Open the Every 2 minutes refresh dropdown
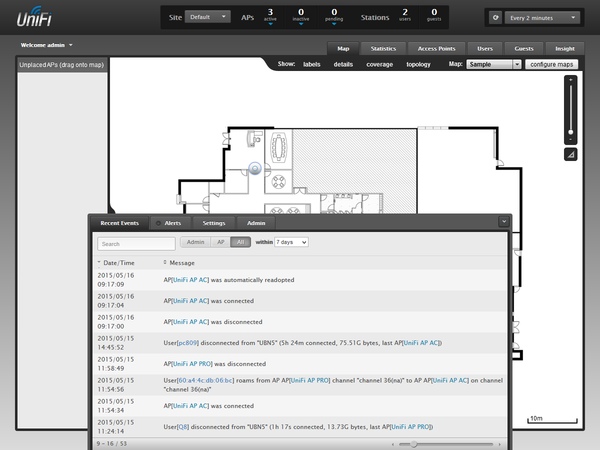The width and height of the screenshot is (600, 450). click(542, 18)
